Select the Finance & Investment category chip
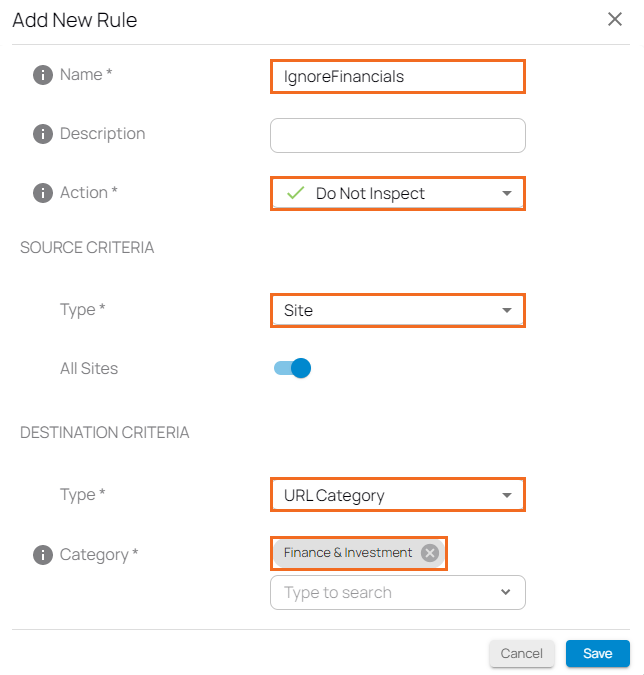 point(348,553)
